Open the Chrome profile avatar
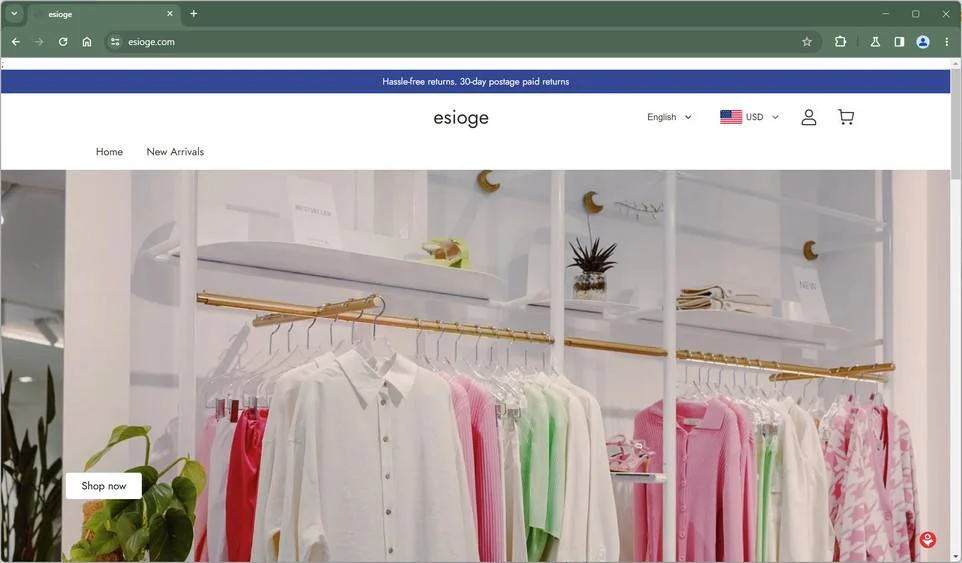This screenshot has height=563, width=962. (x=923, y=42)
